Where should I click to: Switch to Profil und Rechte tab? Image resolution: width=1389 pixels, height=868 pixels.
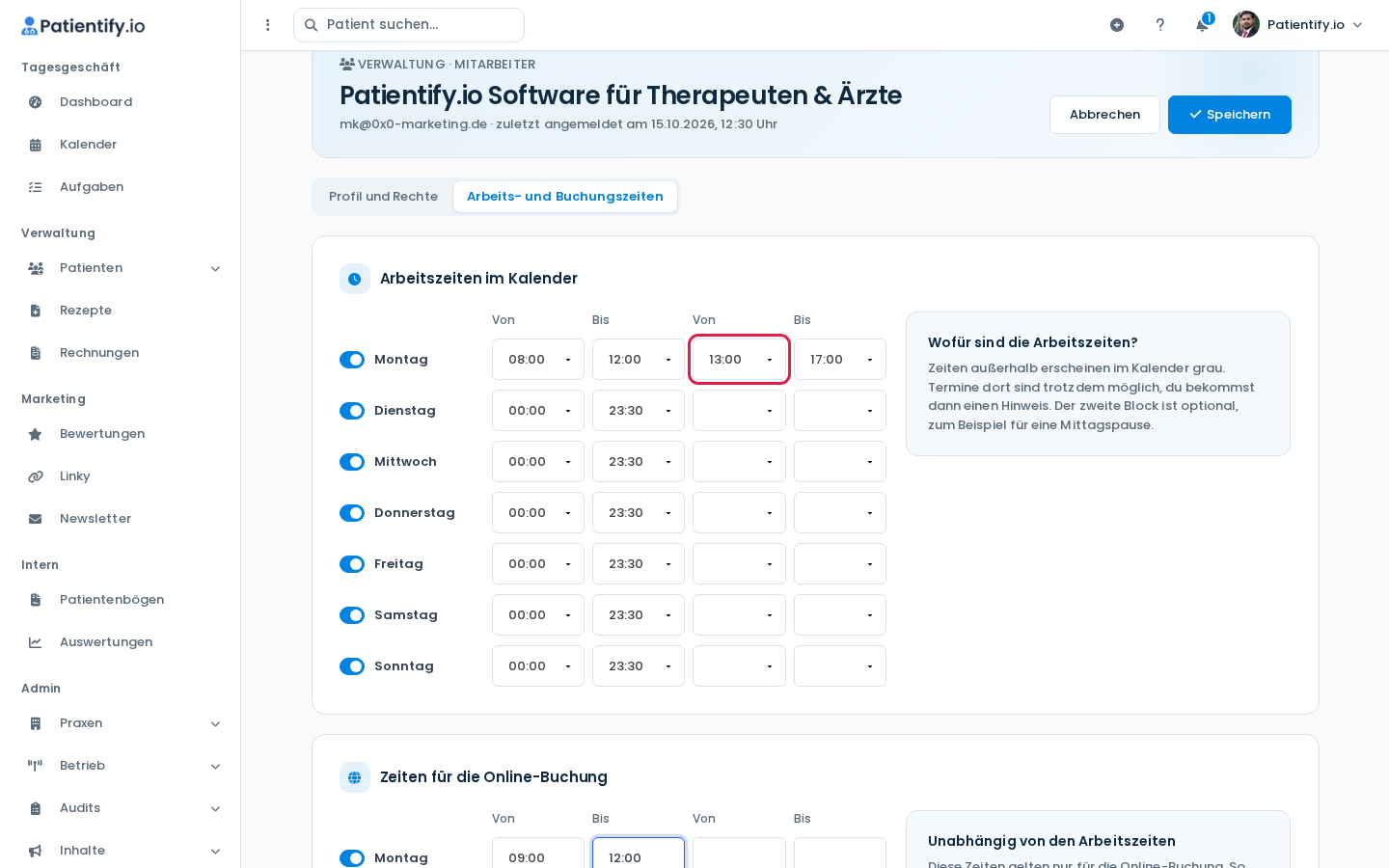pyautogui.click(x=383, y=197)
